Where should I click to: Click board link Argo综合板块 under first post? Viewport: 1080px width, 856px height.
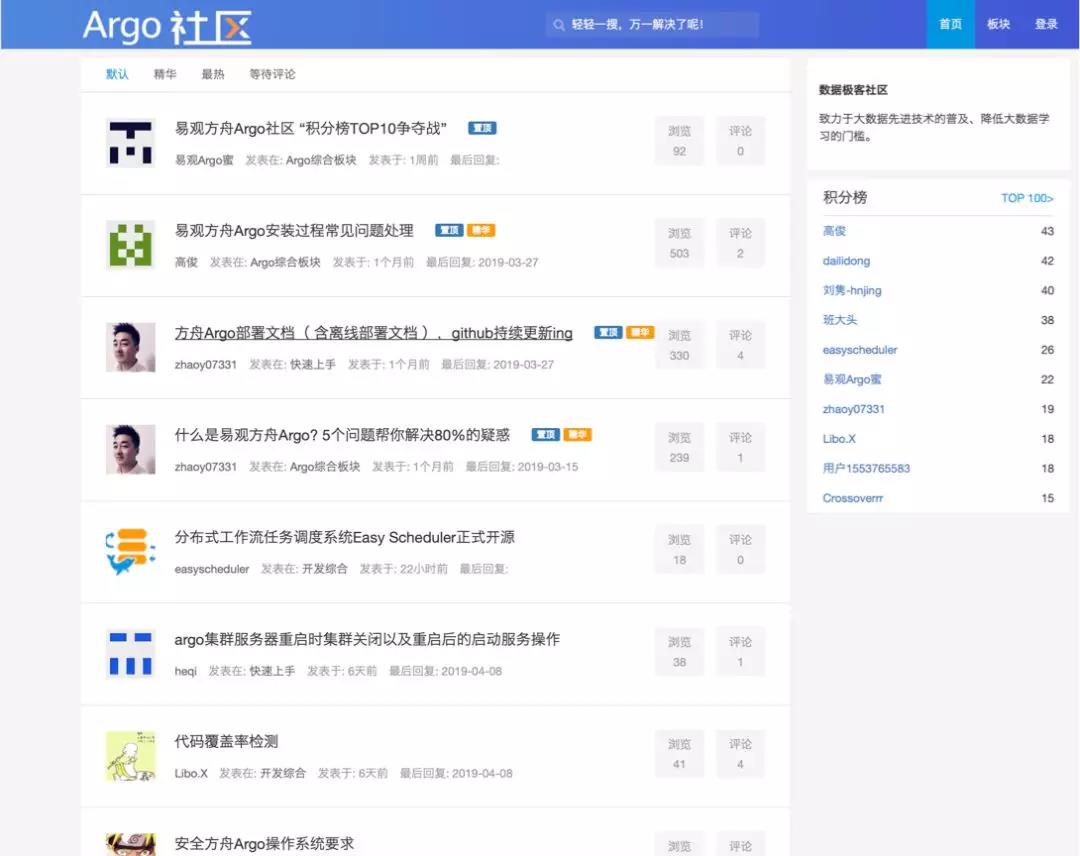click(x=321, y=160)
